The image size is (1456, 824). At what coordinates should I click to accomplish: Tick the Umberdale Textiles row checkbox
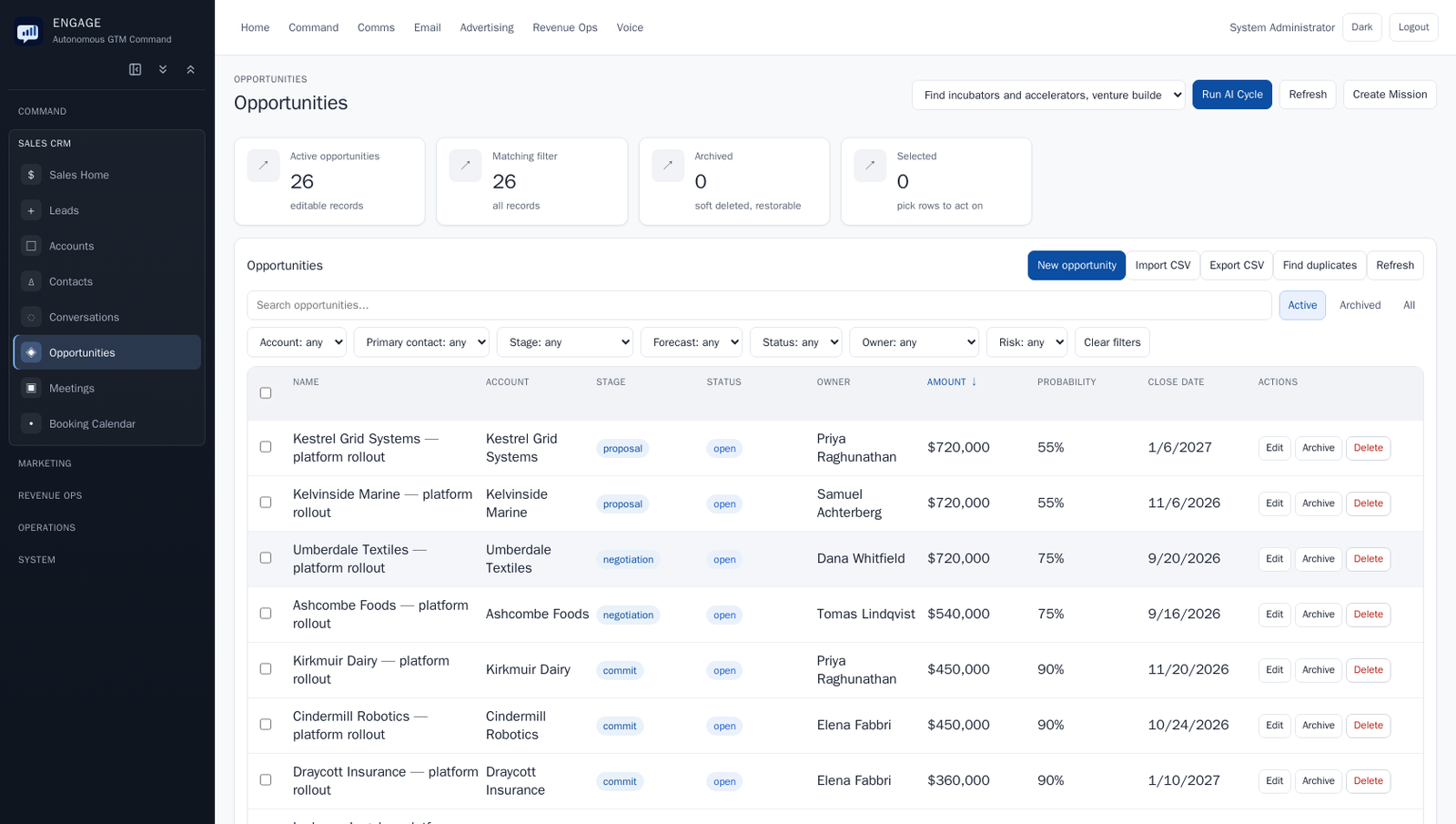click(266, 558)
